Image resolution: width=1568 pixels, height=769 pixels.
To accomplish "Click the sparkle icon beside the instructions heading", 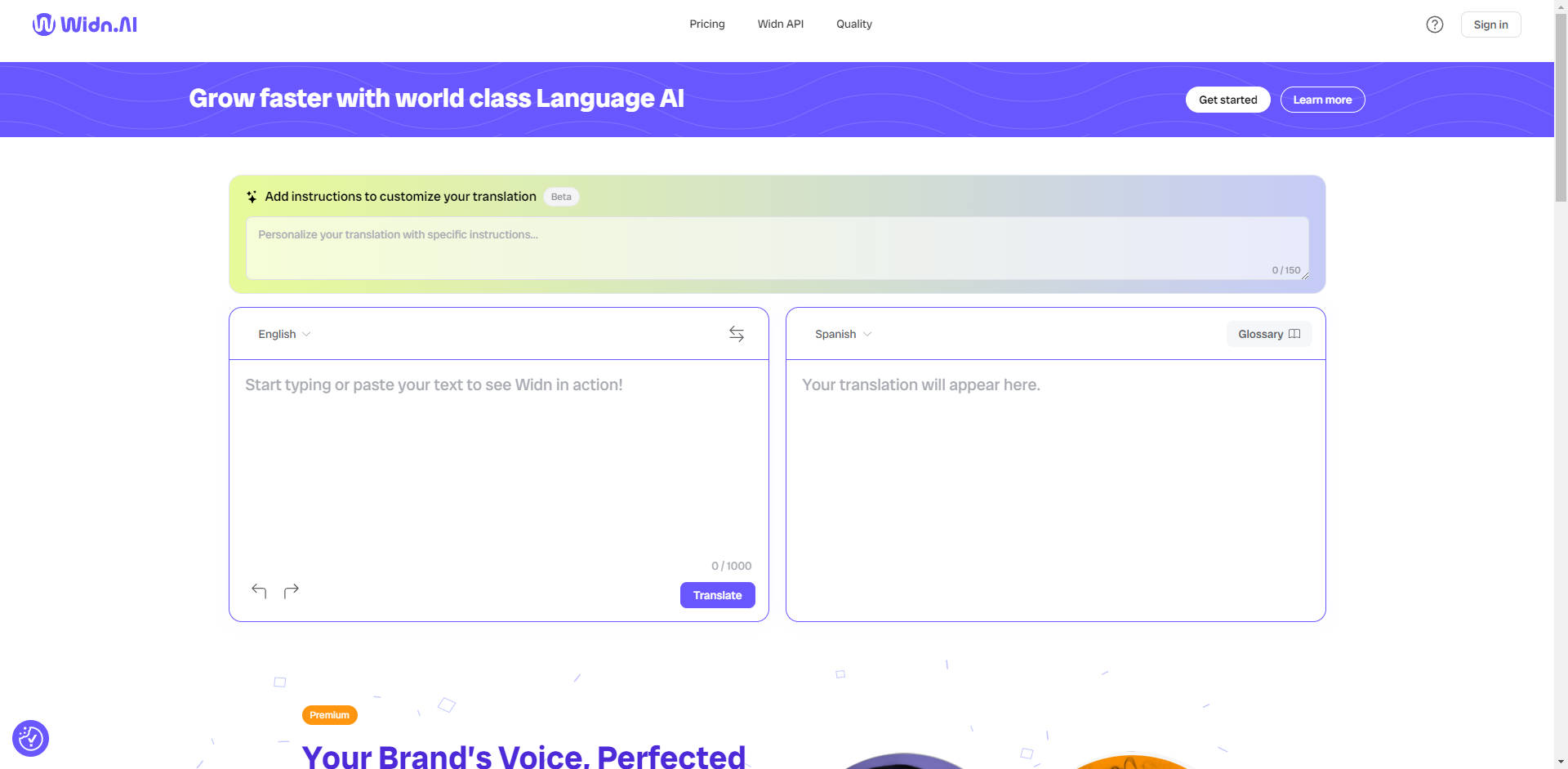I will point(252,196).
